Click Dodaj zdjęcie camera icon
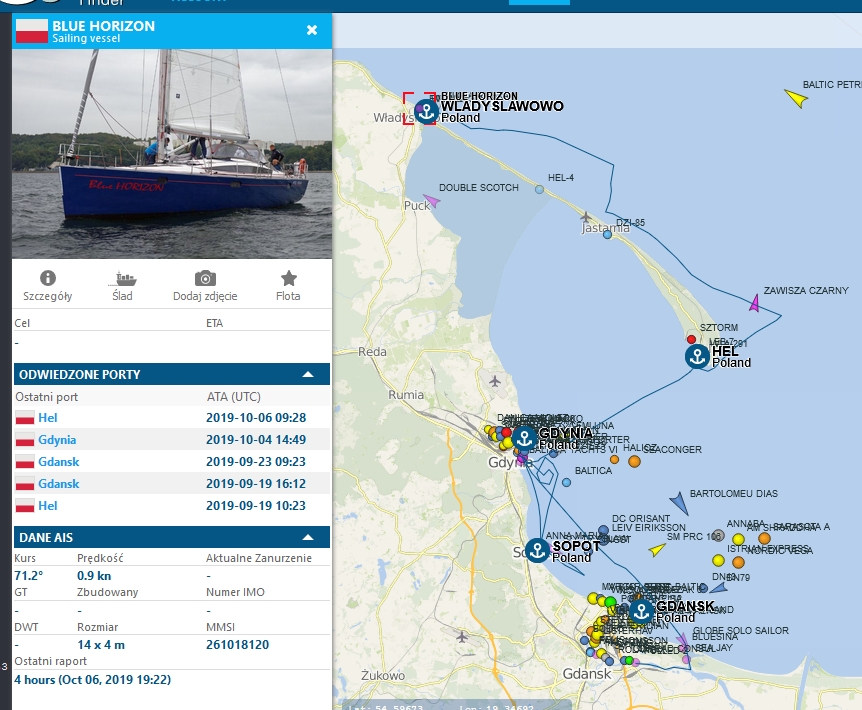The image size is (862, 710). click(205, 278)
